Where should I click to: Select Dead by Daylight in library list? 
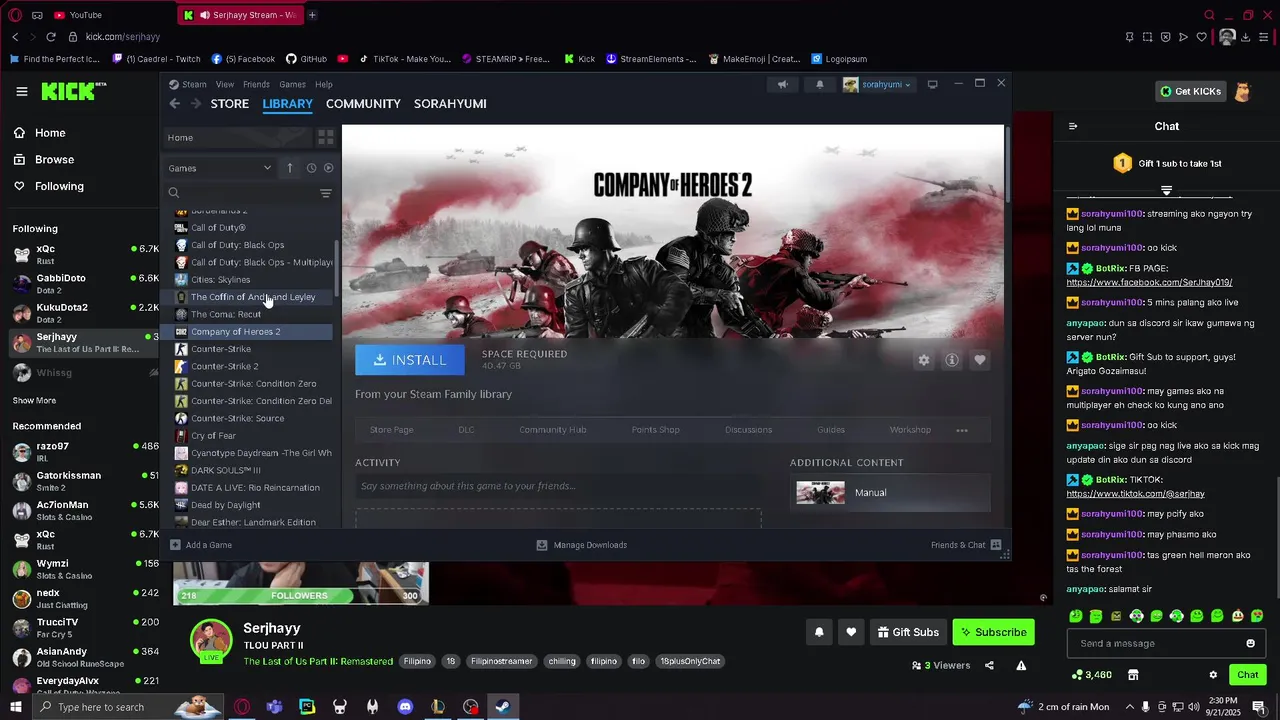pyautogui.click(x=225, y=505)
